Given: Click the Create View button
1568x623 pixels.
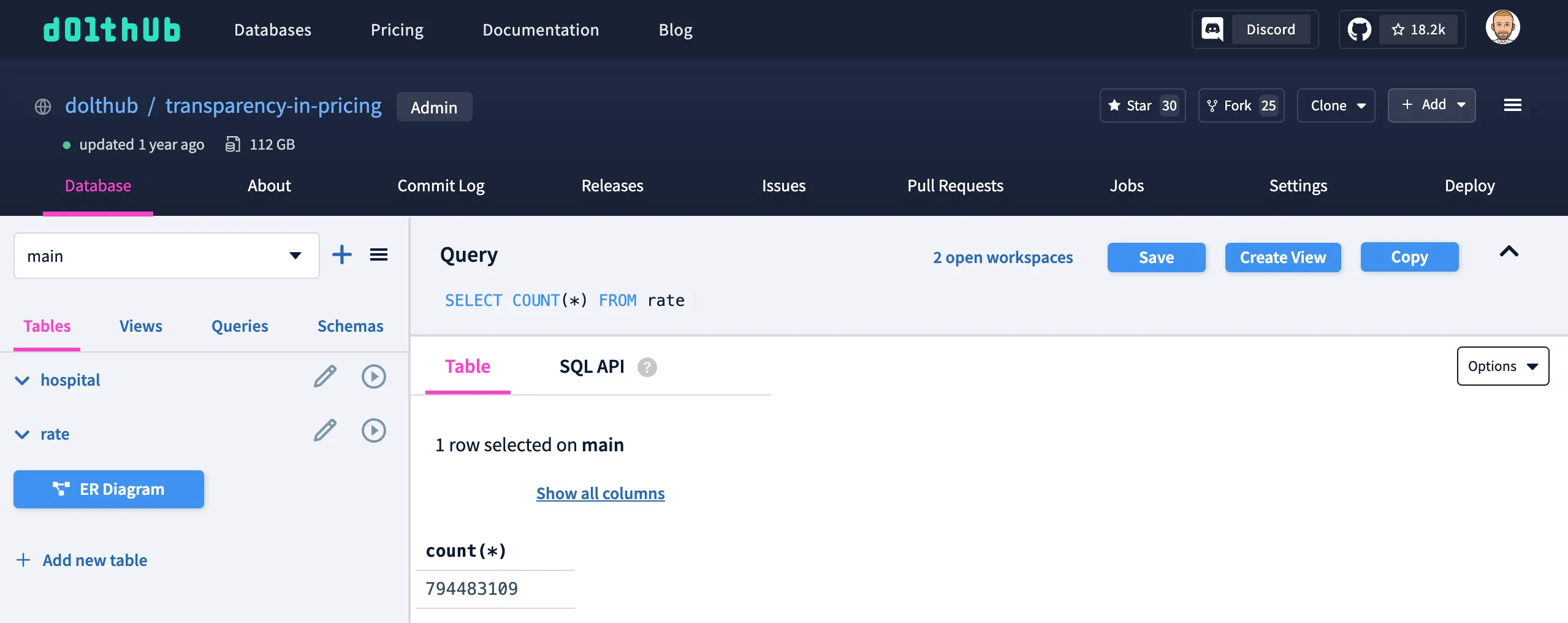Looking at the screenshot, I should pyautogui.click(x=1282, y=258).
